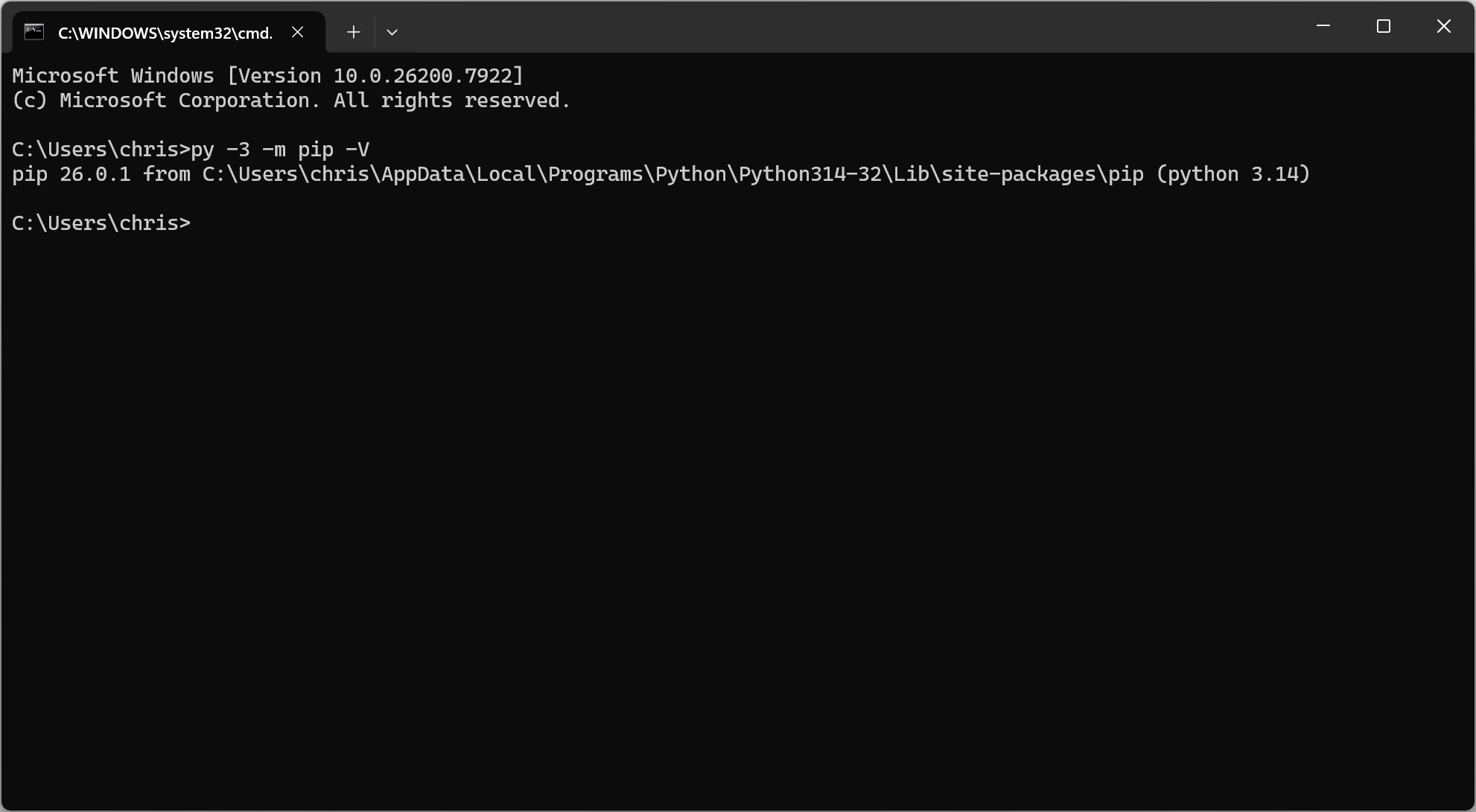Click the empty title bar area
This screenshot has width=1476, height=812.
(849, 26)
